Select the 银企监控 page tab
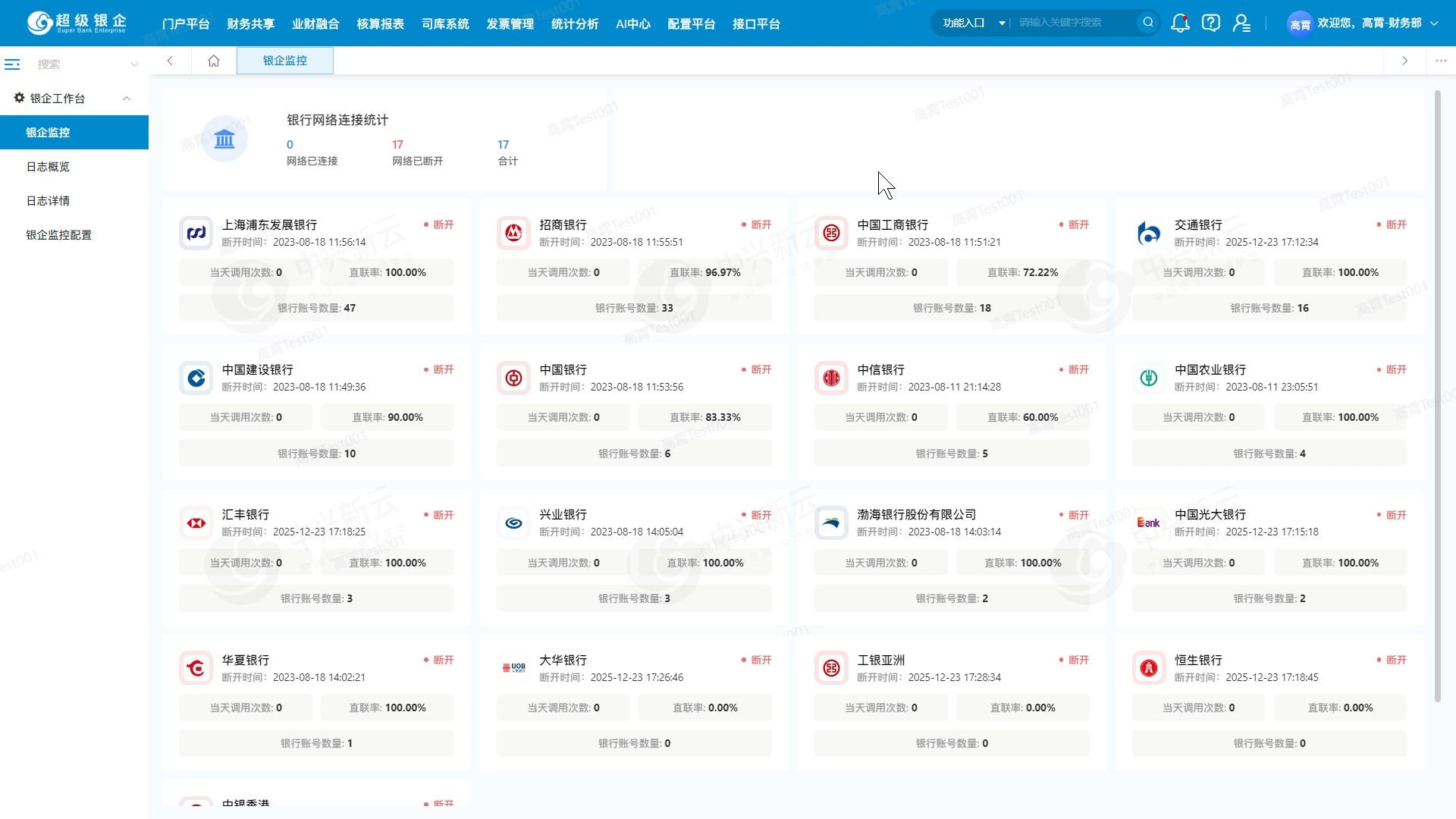 click(285, 61)
